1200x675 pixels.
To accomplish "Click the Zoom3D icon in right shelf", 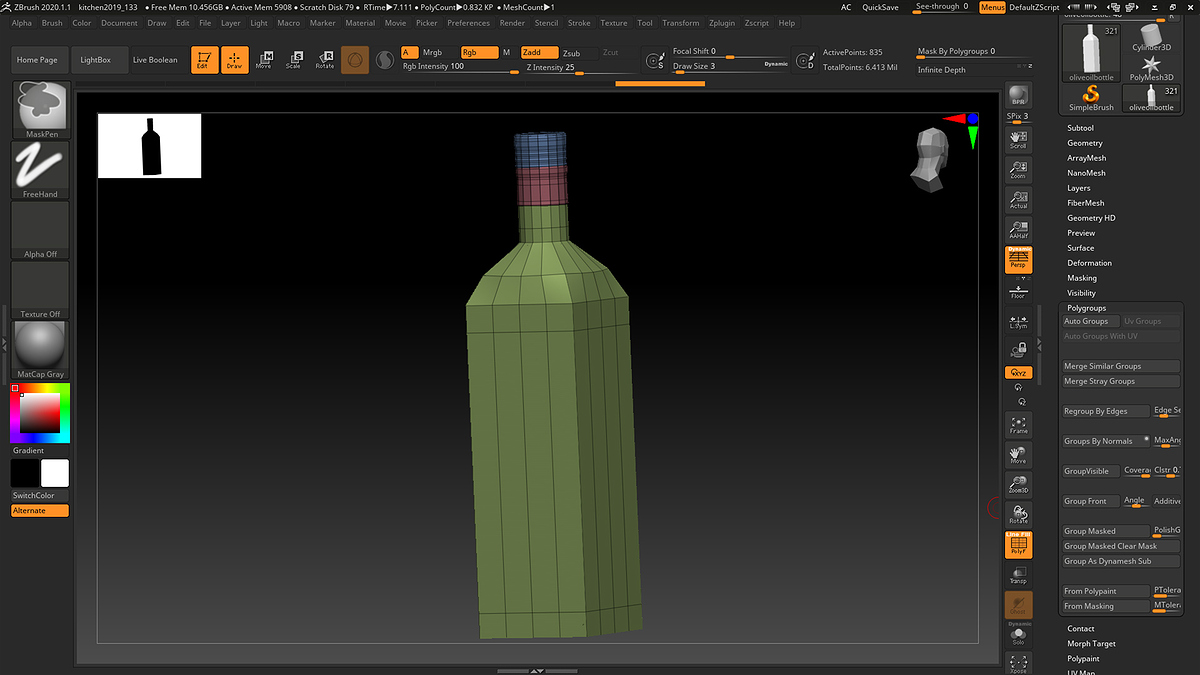I will coord(1018,485).
